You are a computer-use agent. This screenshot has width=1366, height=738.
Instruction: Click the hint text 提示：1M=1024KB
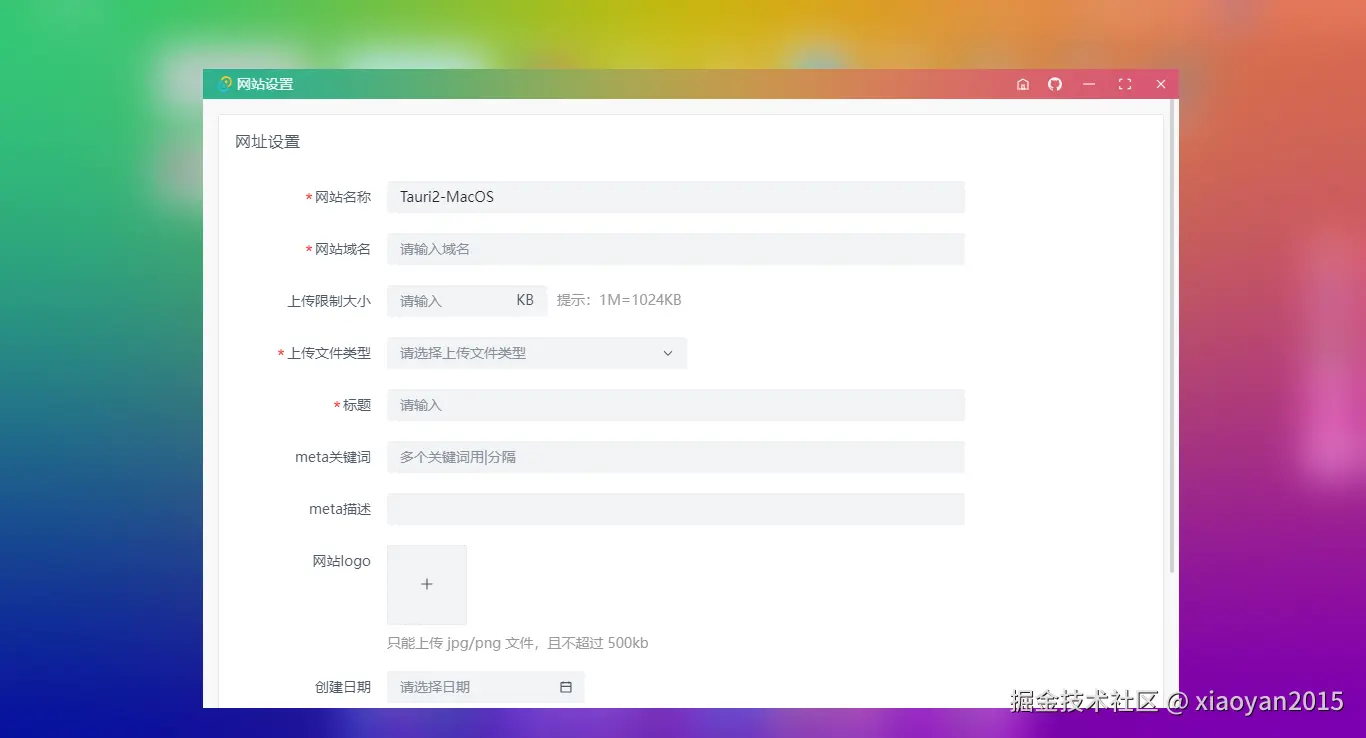tap(619, 300)
